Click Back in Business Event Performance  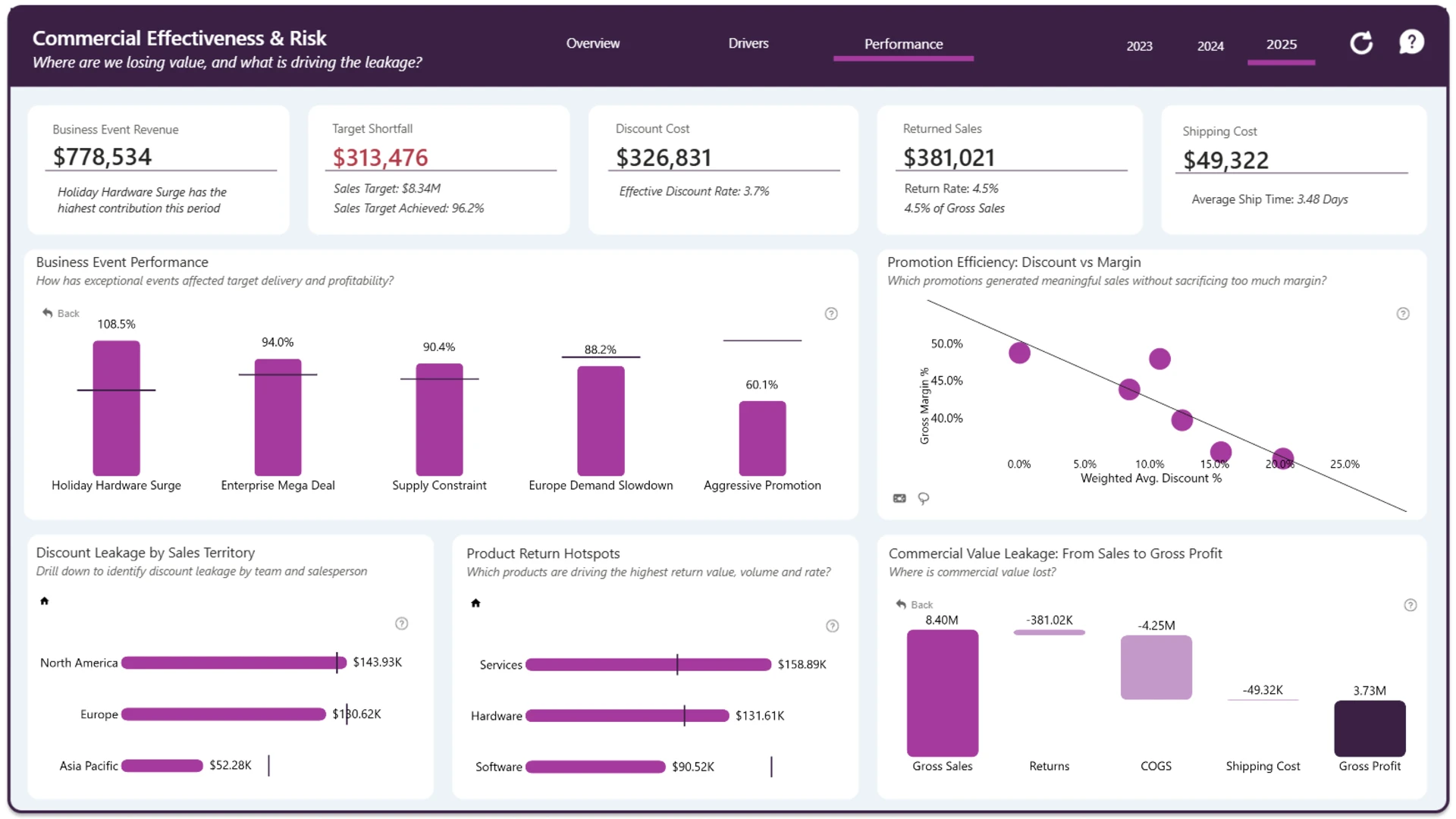coord(61,313)
